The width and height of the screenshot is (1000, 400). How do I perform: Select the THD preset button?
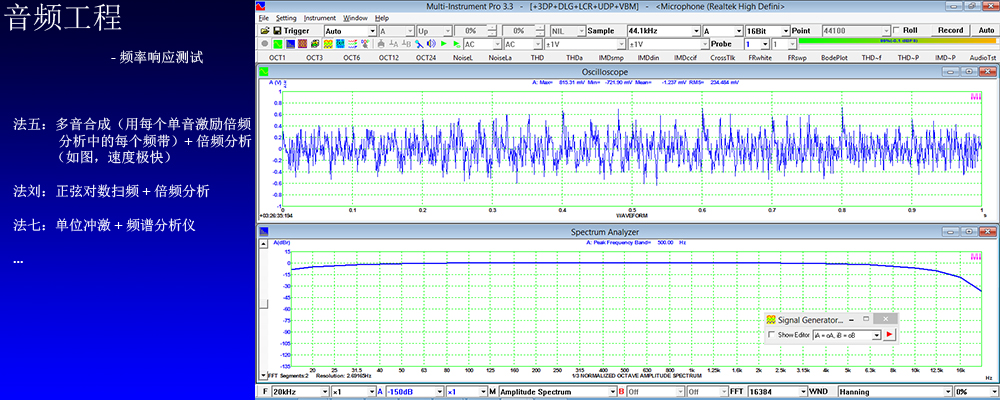(x=537, y=57)
